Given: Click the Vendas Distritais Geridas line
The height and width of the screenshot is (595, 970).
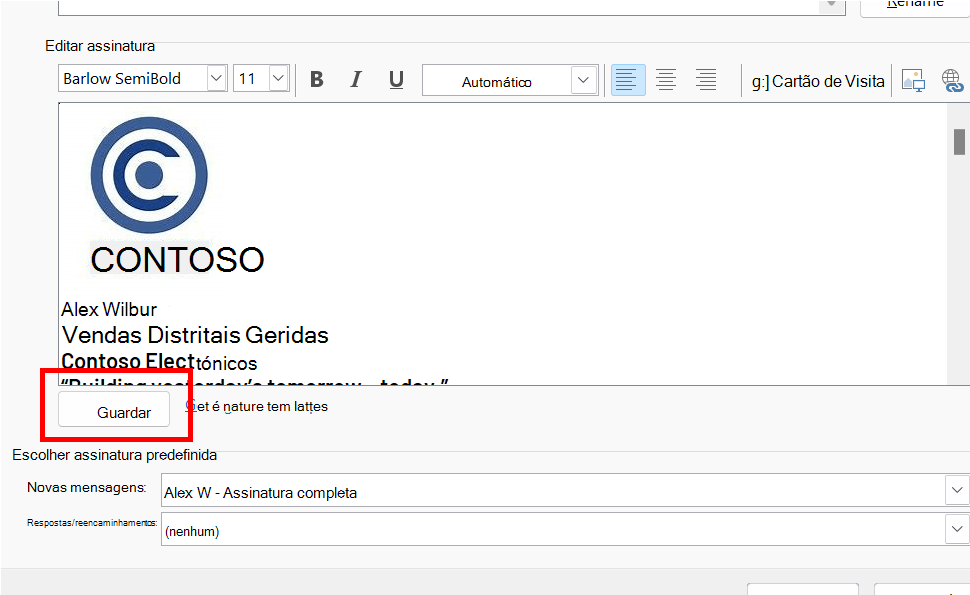Looking at the screenshot, I should [x=195, y=335].
